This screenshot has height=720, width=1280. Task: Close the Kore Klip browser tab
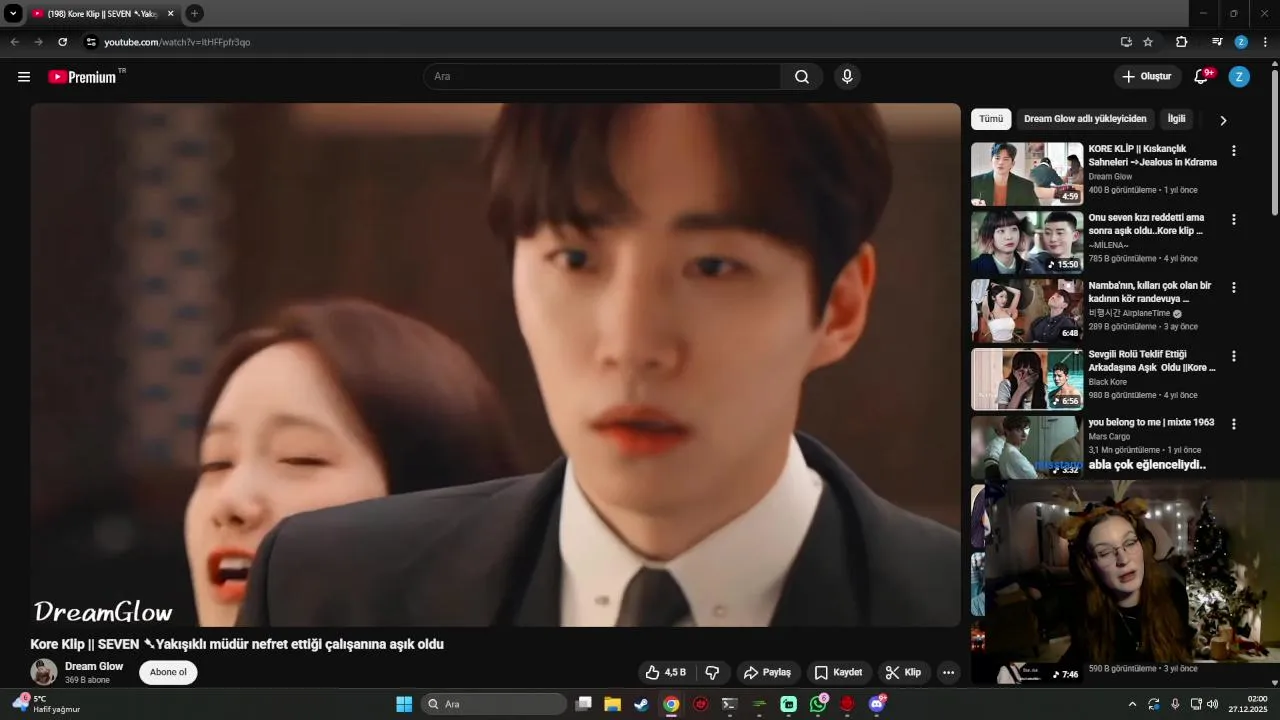coord(170,14)
